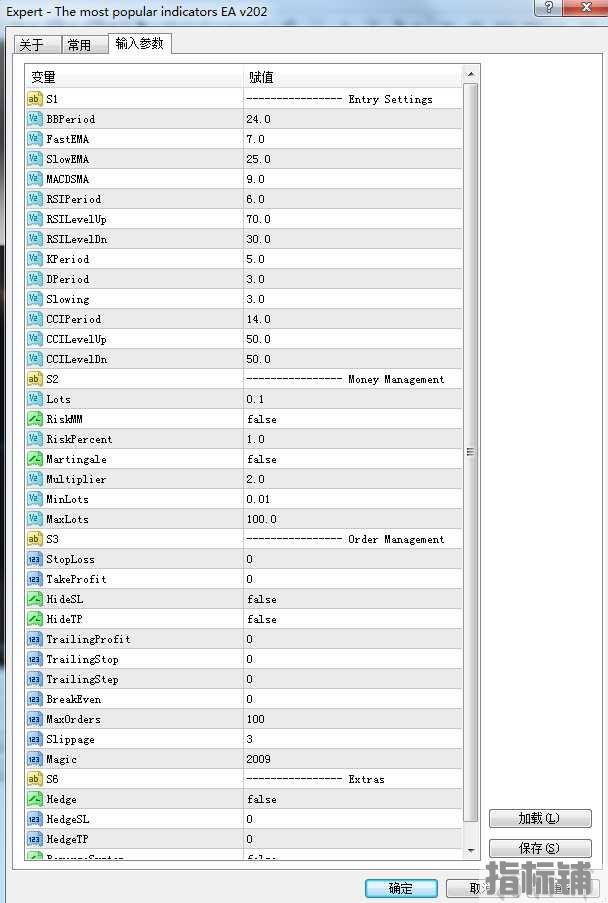Click the Lots value field 0.1
Viewport: 608px width, 903px height.
(x=258, y=399)
